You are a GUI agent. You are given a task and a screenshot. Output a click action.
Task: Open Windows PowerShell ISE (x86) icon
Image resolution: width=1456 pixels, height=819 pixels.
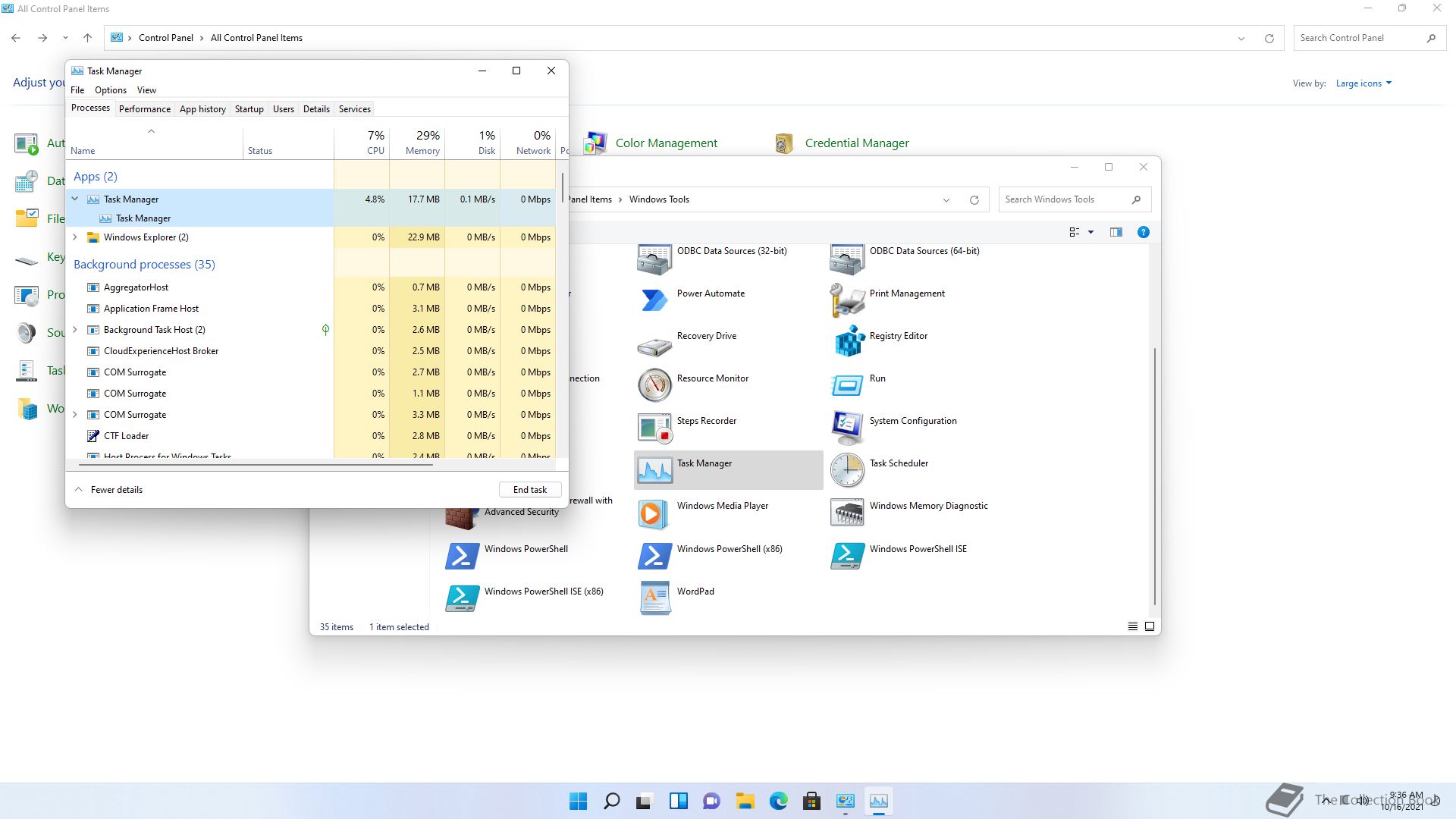462,598
